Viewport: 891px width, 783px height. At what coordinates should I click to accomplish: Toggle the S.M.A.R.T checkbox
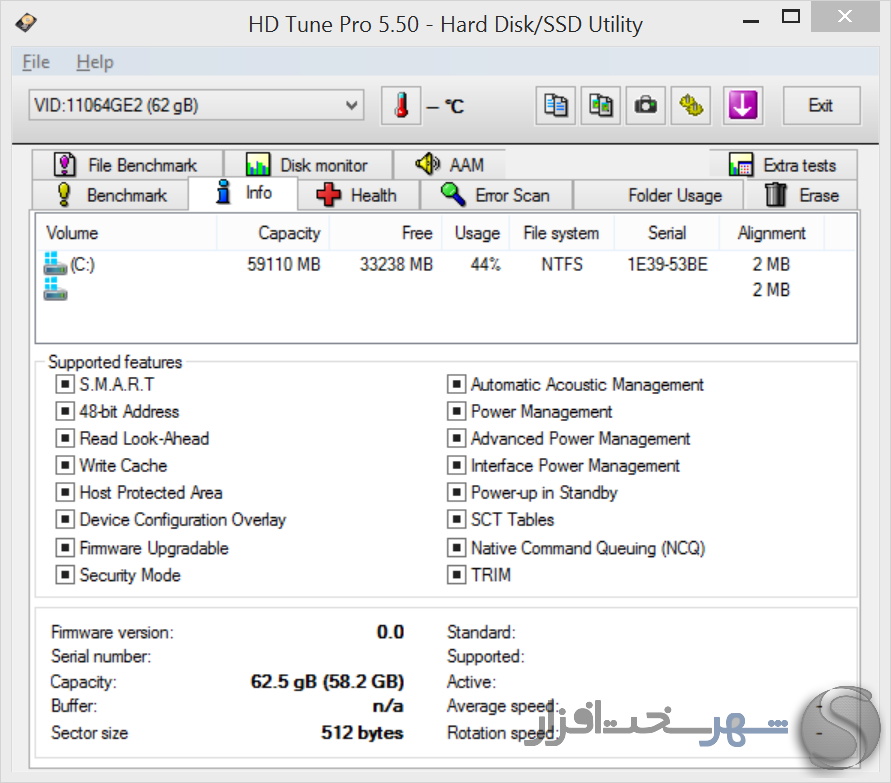tap(65, 384)
